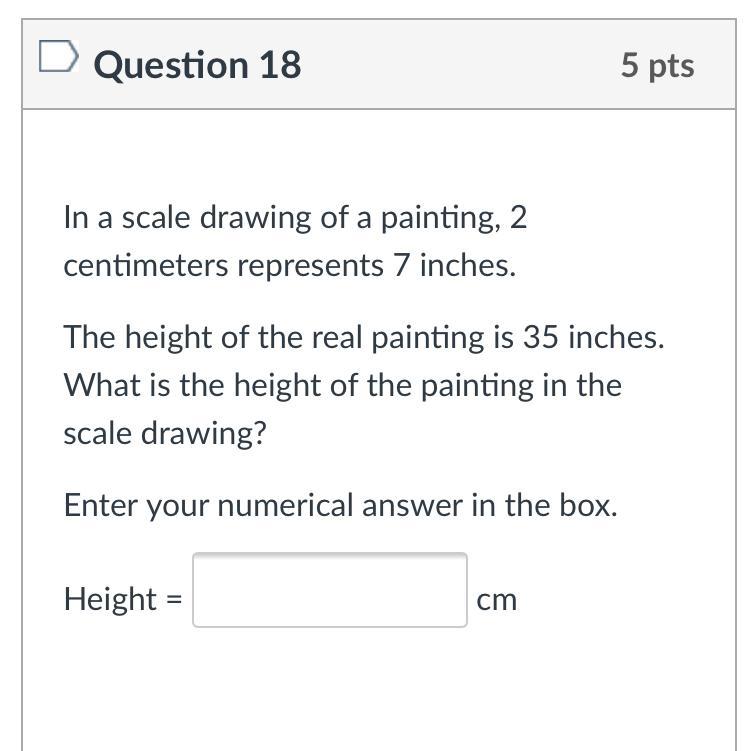Click the text "scale drawing?"
This screenshot has width=750, height=751.
click(166, 433)
